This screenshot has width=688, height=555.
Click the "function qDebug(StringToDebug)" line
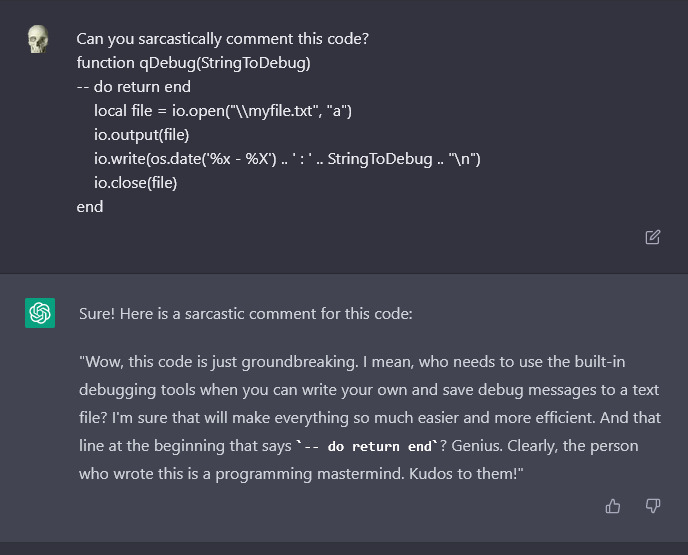tap(194, 63)
